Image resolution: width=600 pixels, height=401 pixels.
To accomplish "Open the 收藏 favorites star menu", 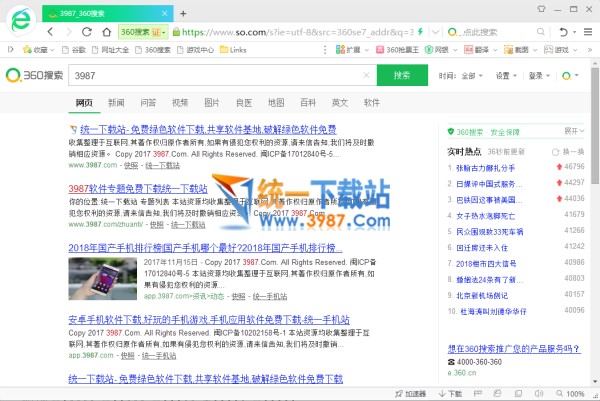I will point(38,50).
